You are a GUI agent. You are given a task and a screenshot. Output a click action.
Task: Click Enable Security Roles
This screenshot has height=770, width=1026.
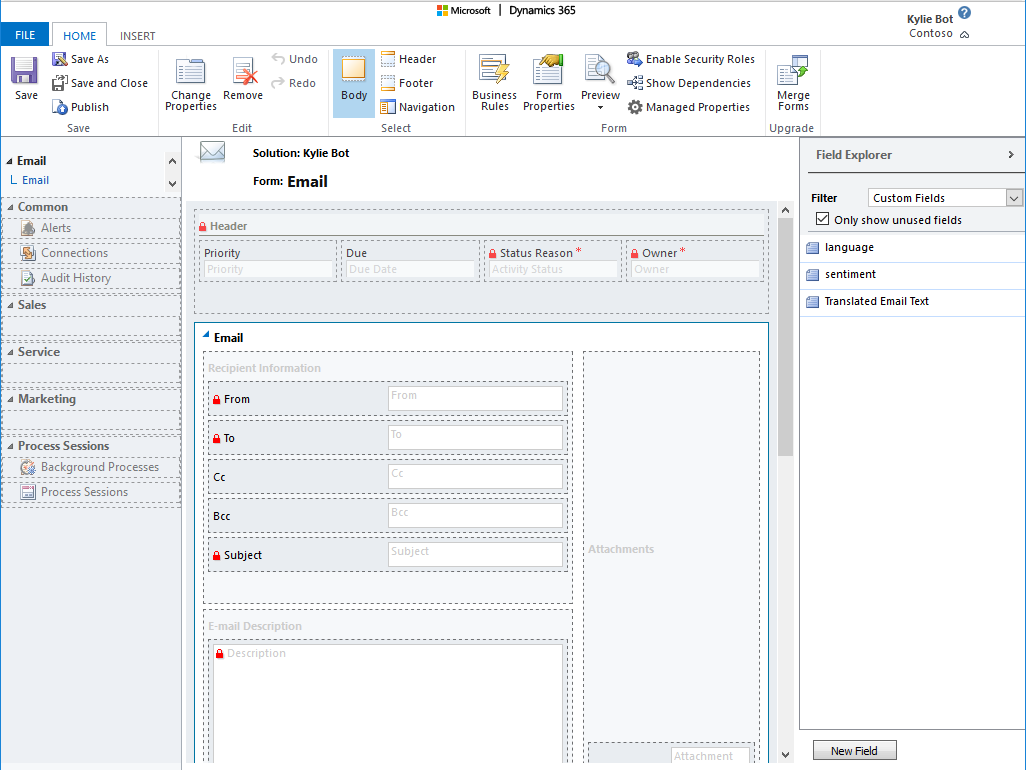pyautogui.click(x=691, y=59)
